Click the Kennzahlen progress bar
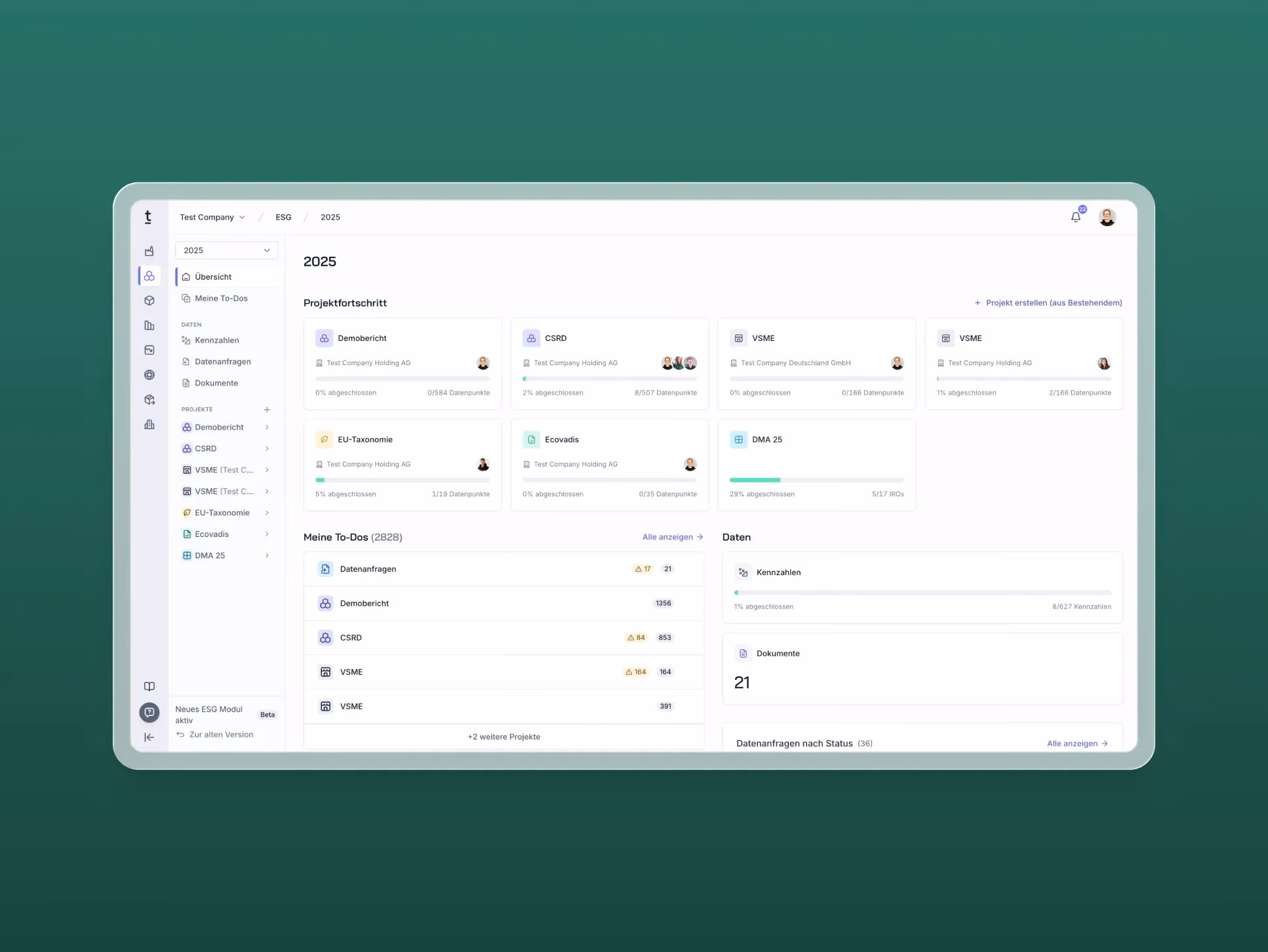Image resolution: width=1268 pixels, height=952 pixels. click(x=922, y=593)
